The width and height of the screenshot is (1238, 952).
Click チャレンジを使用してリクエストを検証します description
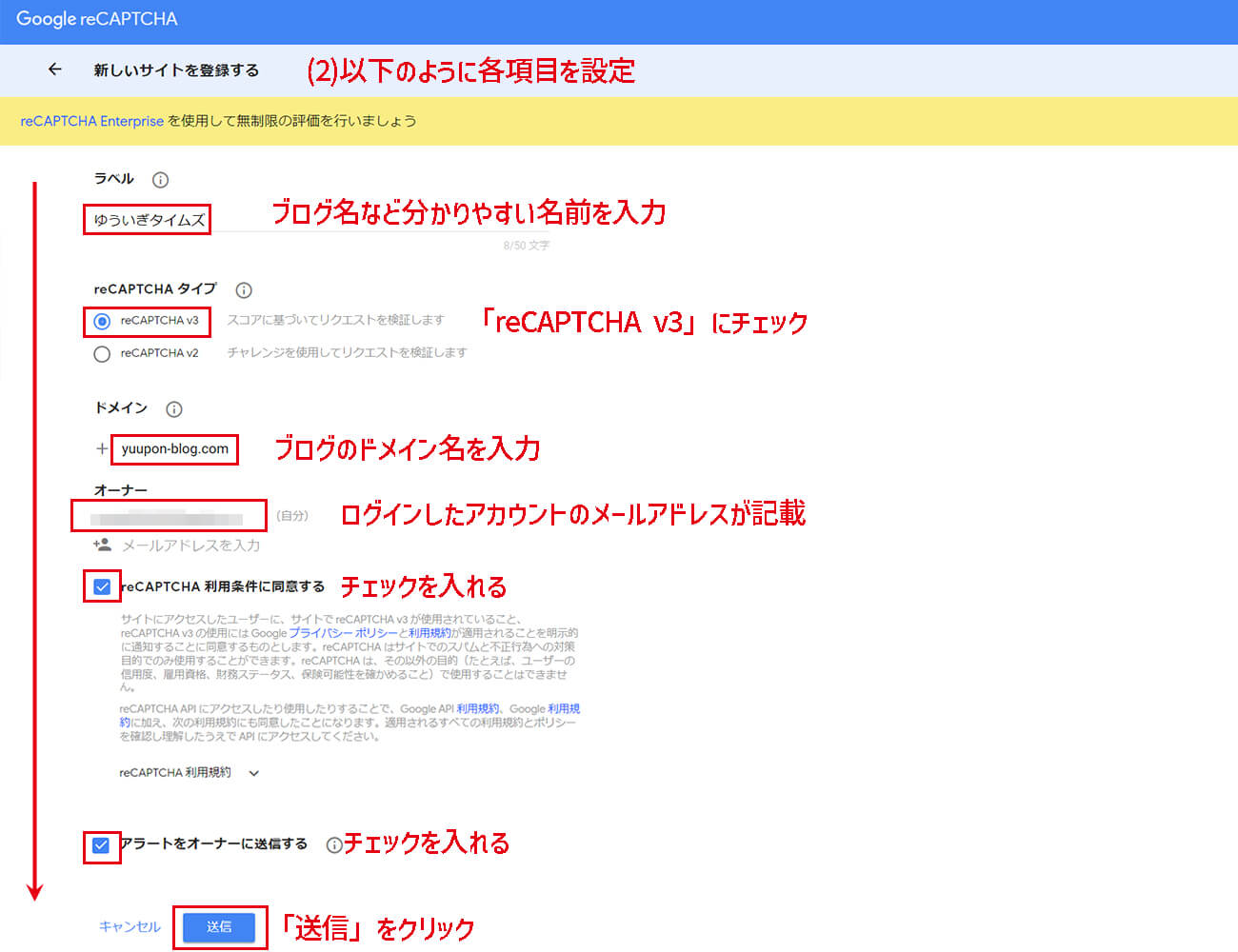347,353
